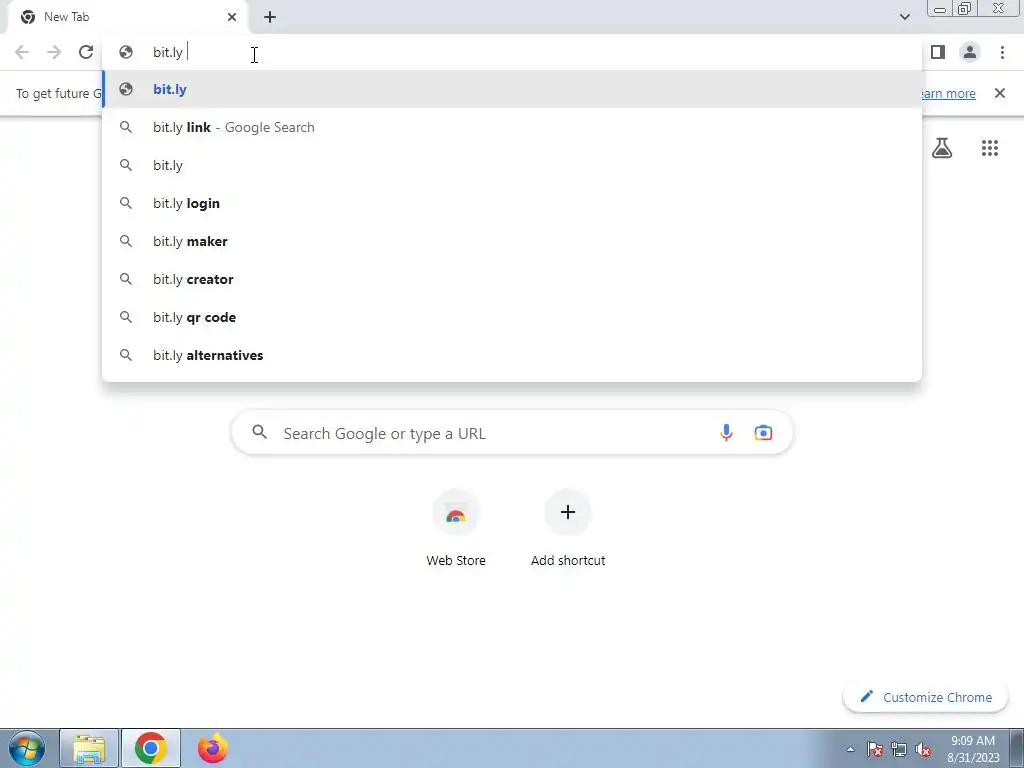Screen dimensions: 1024x768
Task: Choose the 'bit.ly creator' suggestion
Action: point(512,279)
